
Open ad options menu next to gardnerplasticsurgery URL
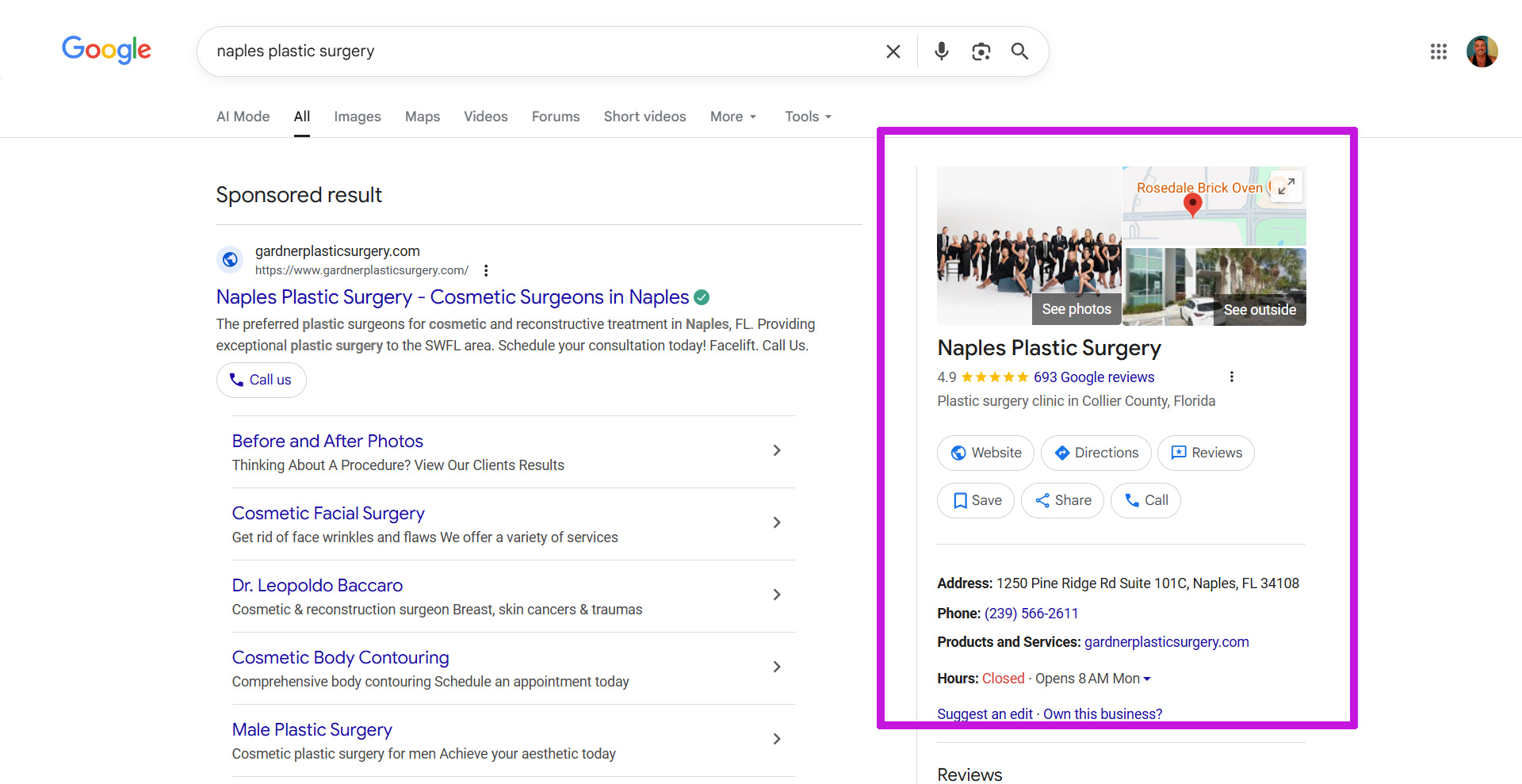tap(486, 270)
